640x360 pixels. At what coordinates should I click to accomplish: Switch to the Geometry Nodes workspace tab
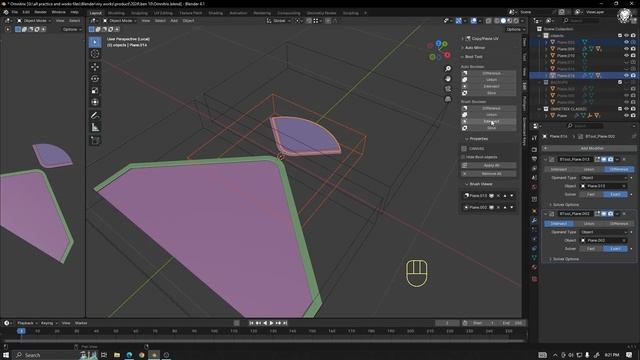point(321,13)
